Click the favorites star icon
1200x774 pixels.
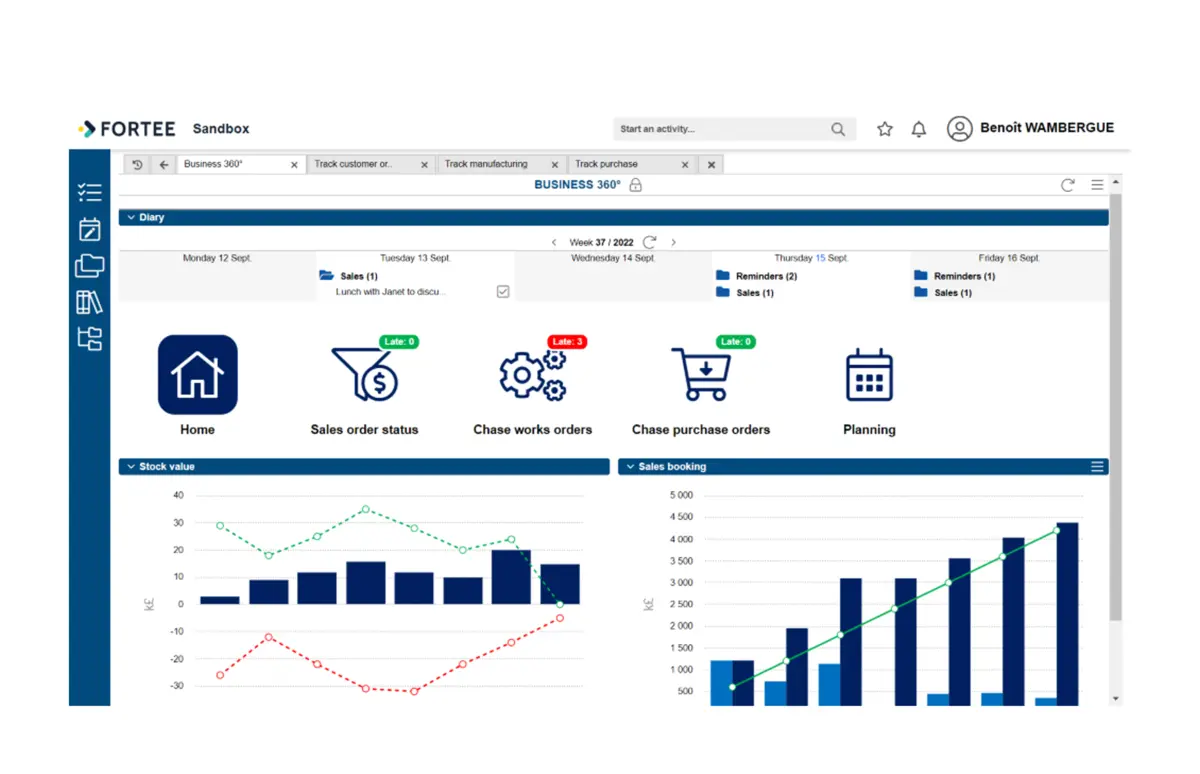coord(884,129)
